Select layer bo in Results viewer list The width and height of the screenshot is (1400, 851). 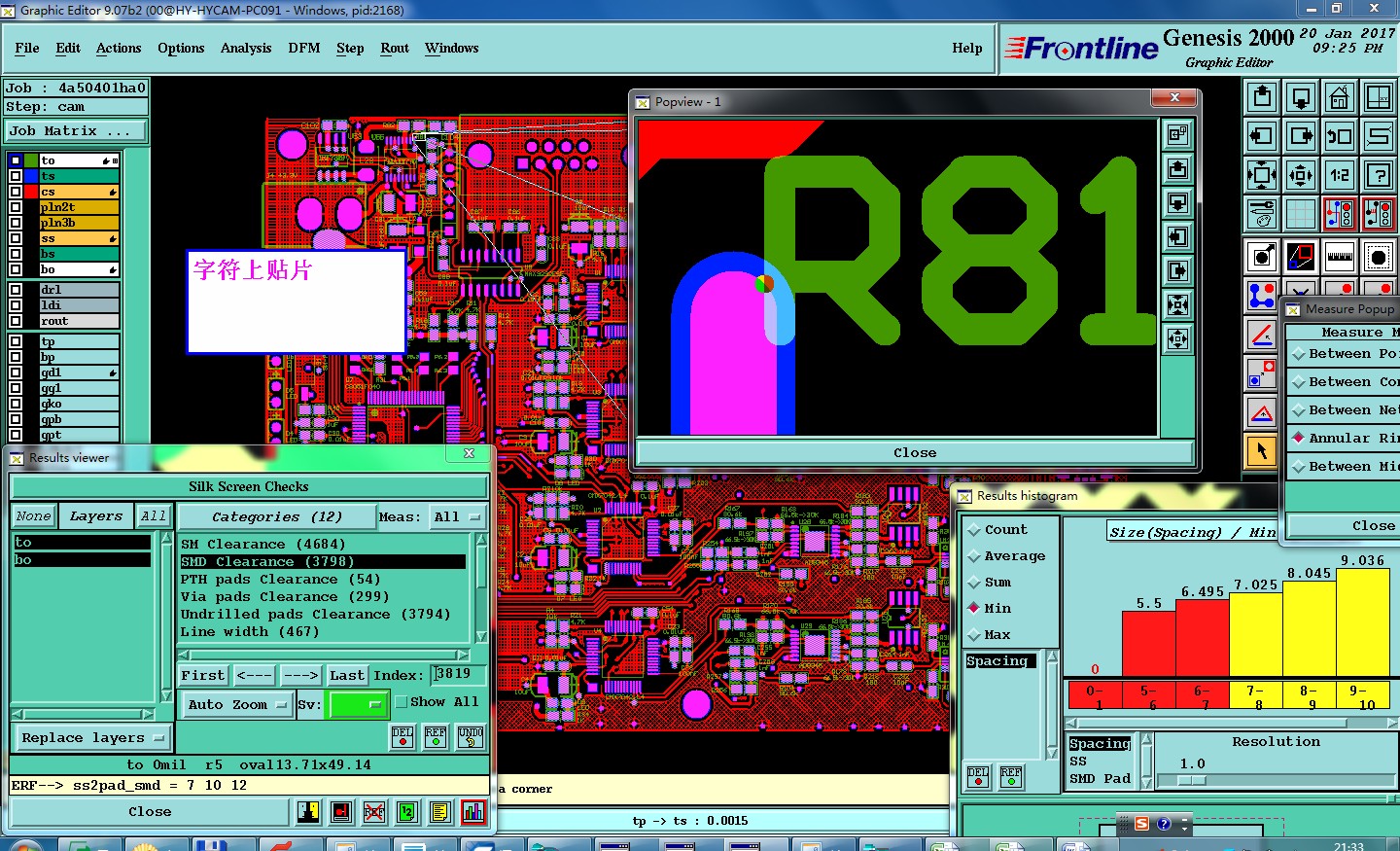pyautogui.click(x=82, y=560)
